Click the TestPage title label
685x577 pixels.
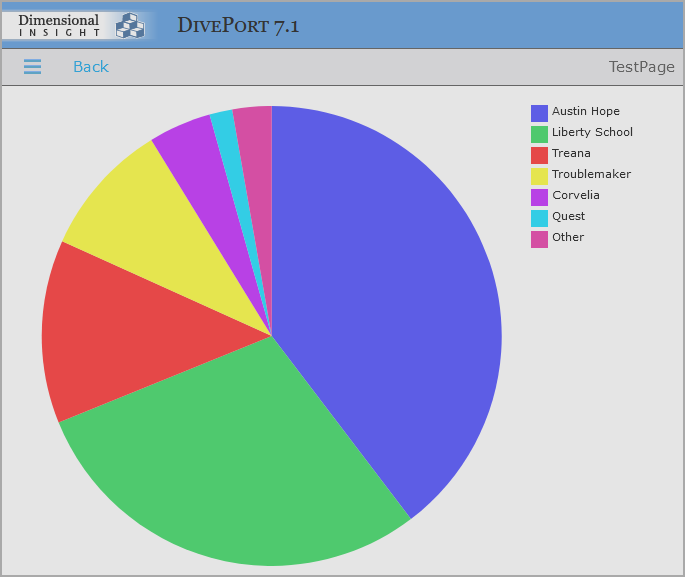coord(641,67)
